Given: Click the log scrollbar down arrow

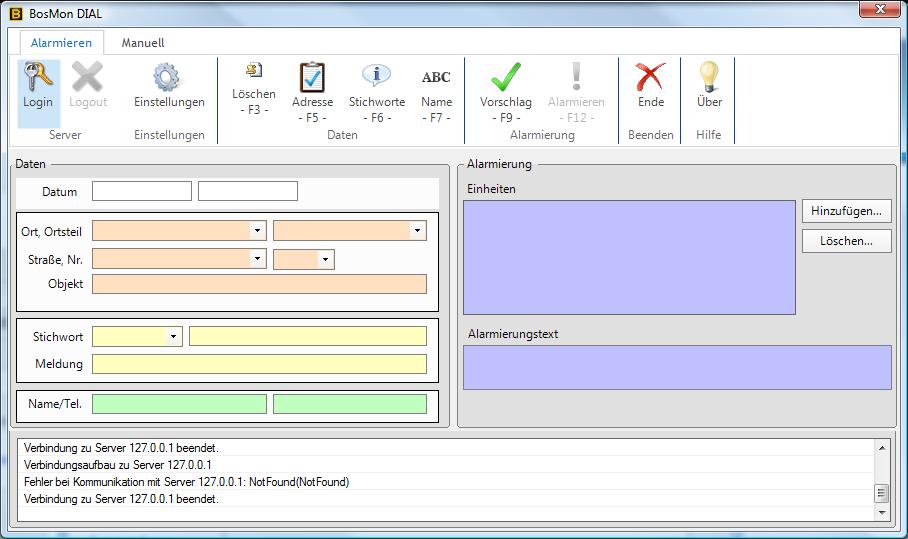Looking at the screenshot, I should pyautogui.click(x=881, y=511).
